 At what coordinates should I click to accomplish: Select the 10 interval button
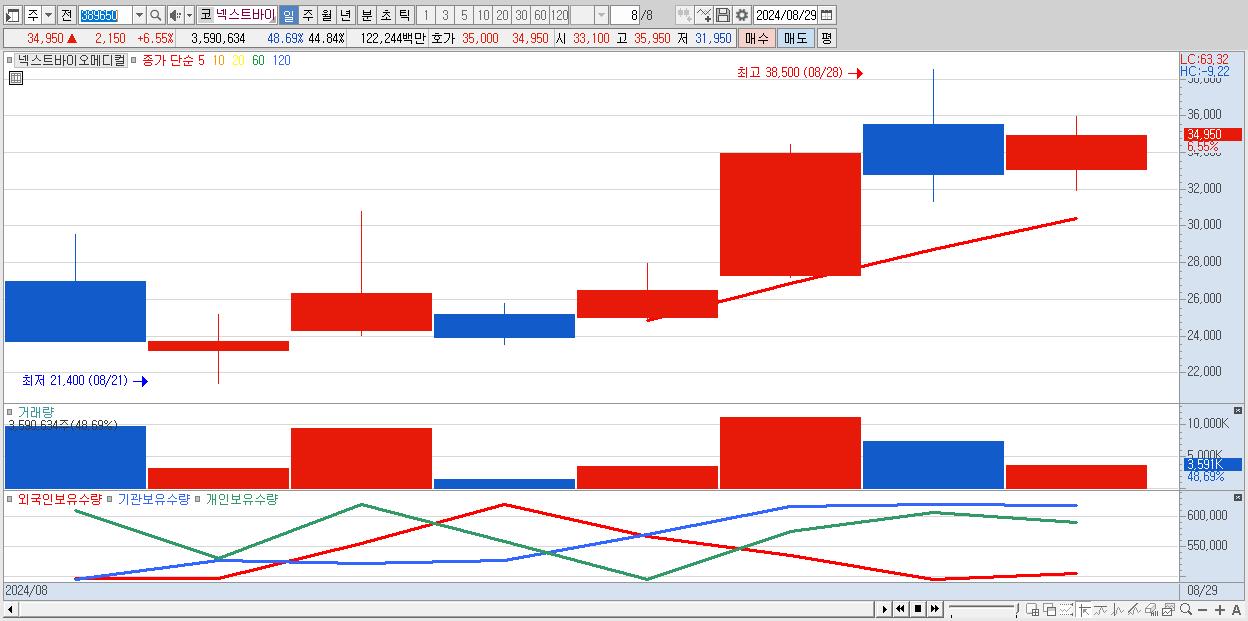(x=483, y=15)
